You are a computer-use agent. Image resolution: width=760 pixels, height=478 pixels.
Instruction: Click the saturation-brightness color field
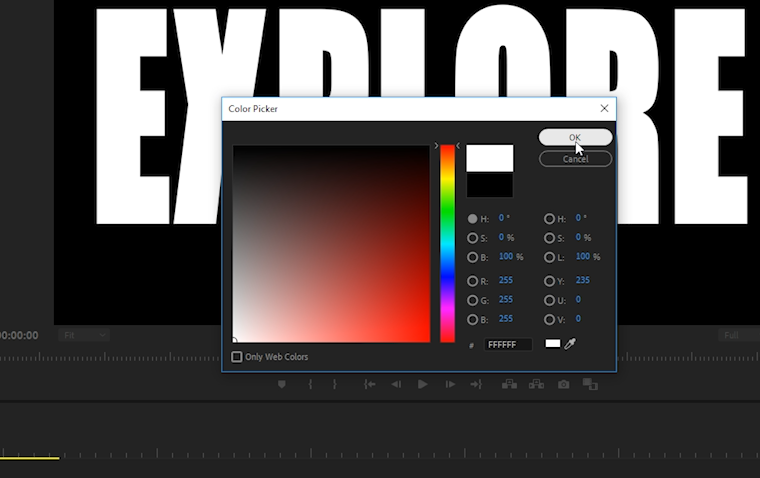(x=331, y=243)
